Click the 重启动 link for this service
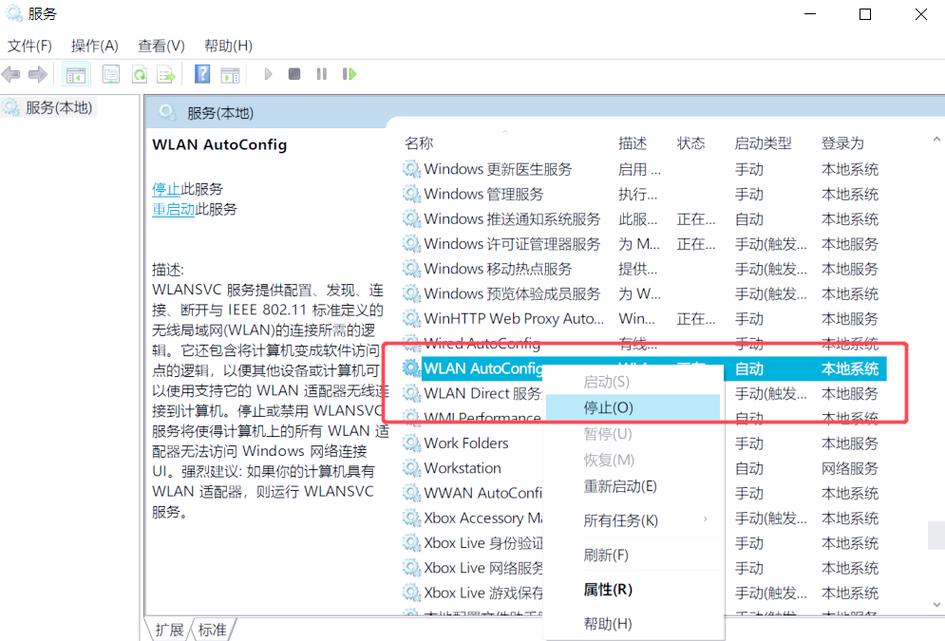The height and width of the screenshot is (641, 945). click(x=173, y=210)
